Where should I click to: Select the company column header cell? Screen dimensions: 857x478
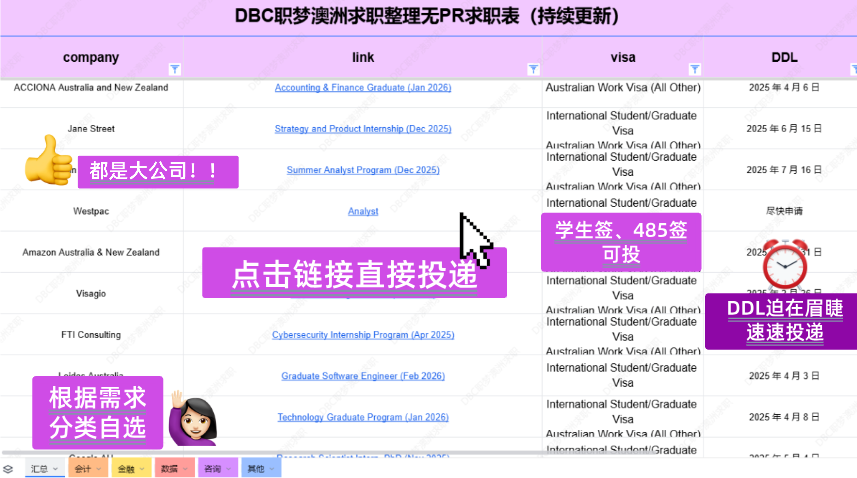coord(91,58)
